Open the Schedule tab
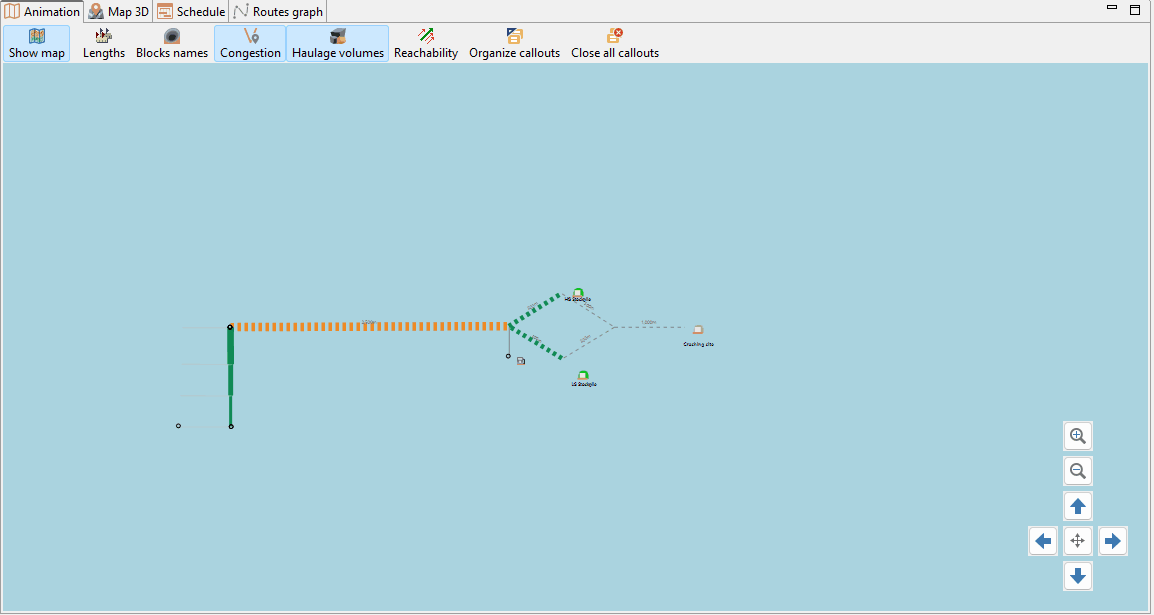This screenshot has height=615, width=1154. click(191, 12)
